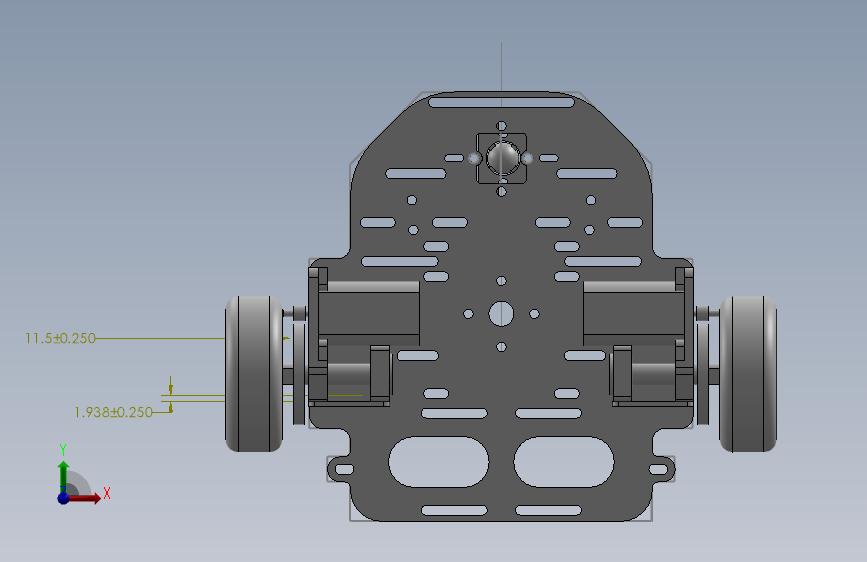Select the large center hole in chassis plate
Screen dimensions: 867x562
[x=501, y=314]
